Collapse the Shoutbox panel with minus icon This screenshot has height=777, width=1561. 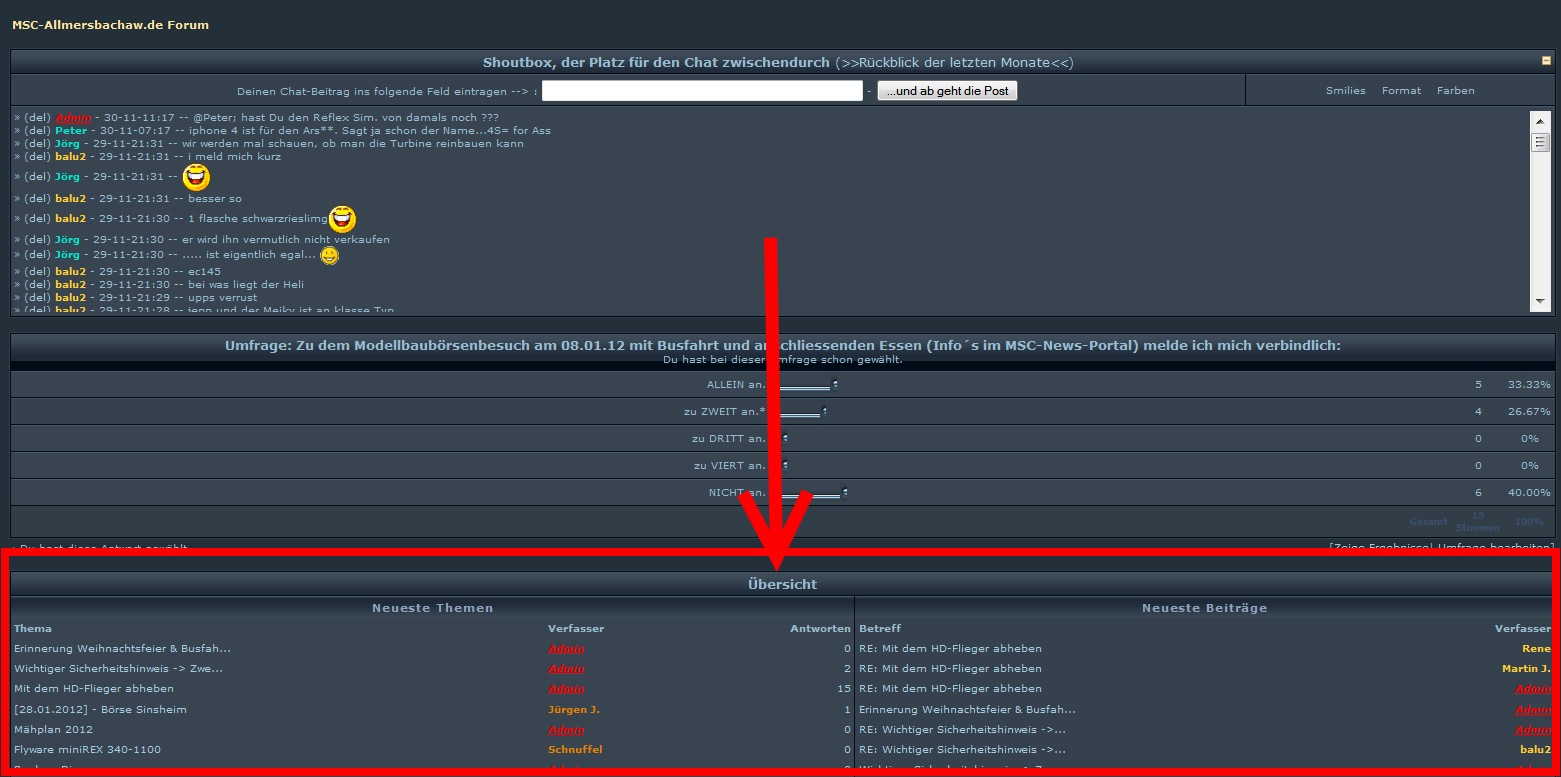(x=1546, y=61)
